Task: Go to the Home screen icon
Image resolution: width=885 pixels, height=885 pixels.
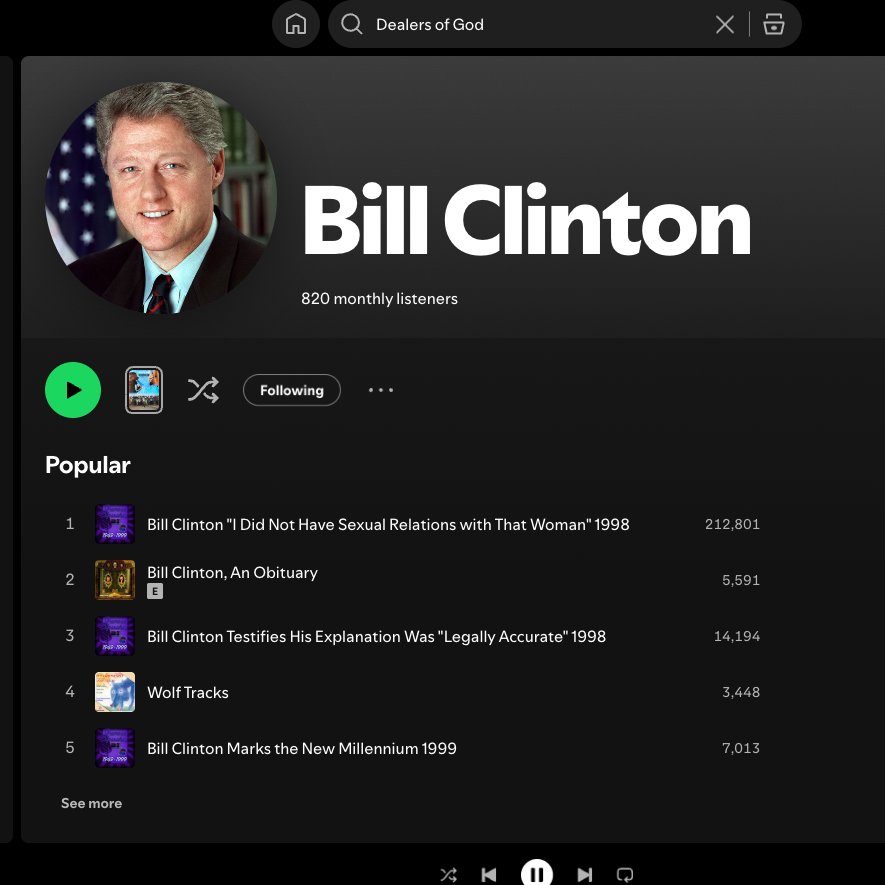Action: click(296, 24)
